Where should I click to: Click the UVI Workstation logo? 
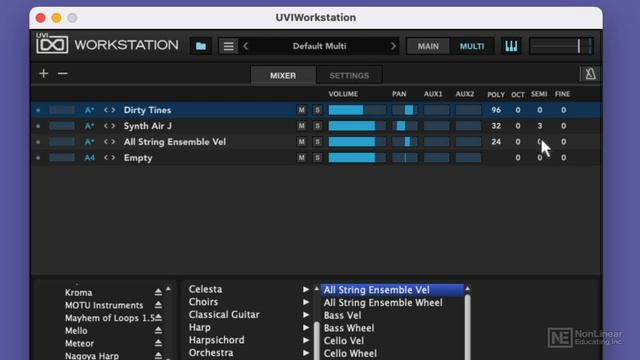[107, 44]
